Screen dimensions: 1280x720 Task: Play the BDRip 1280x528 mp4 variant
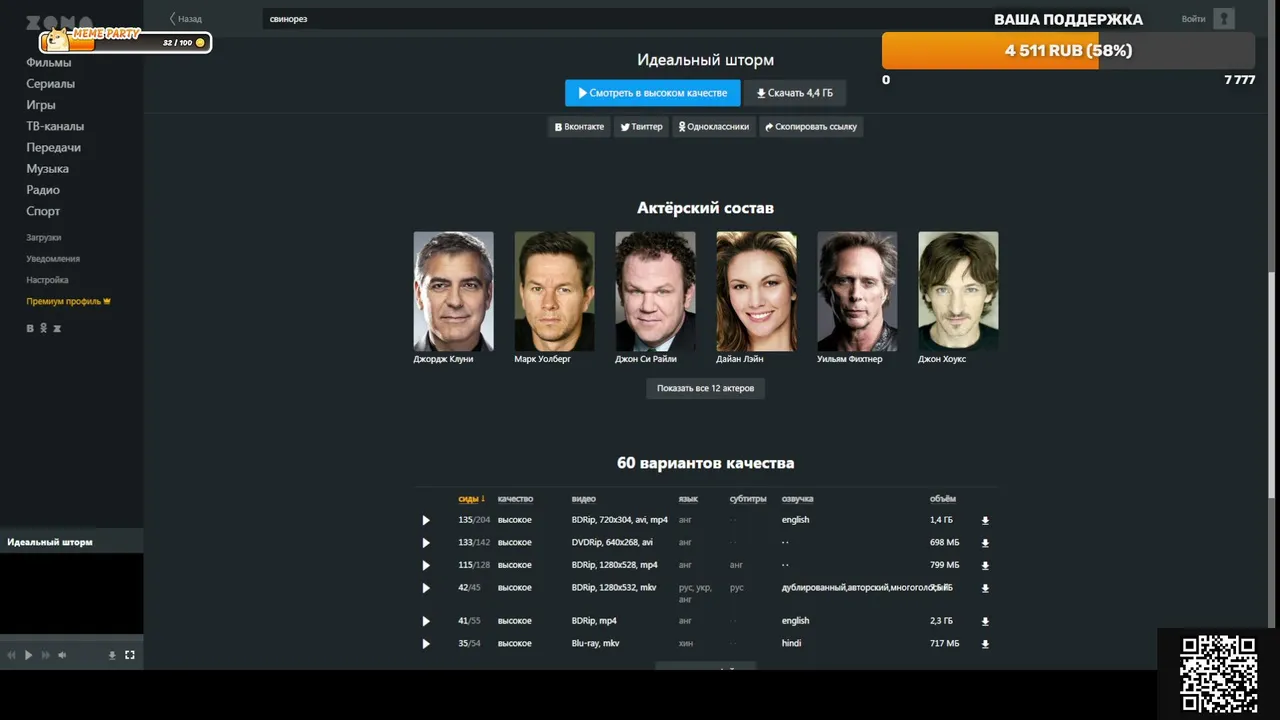tap(426, 565)
